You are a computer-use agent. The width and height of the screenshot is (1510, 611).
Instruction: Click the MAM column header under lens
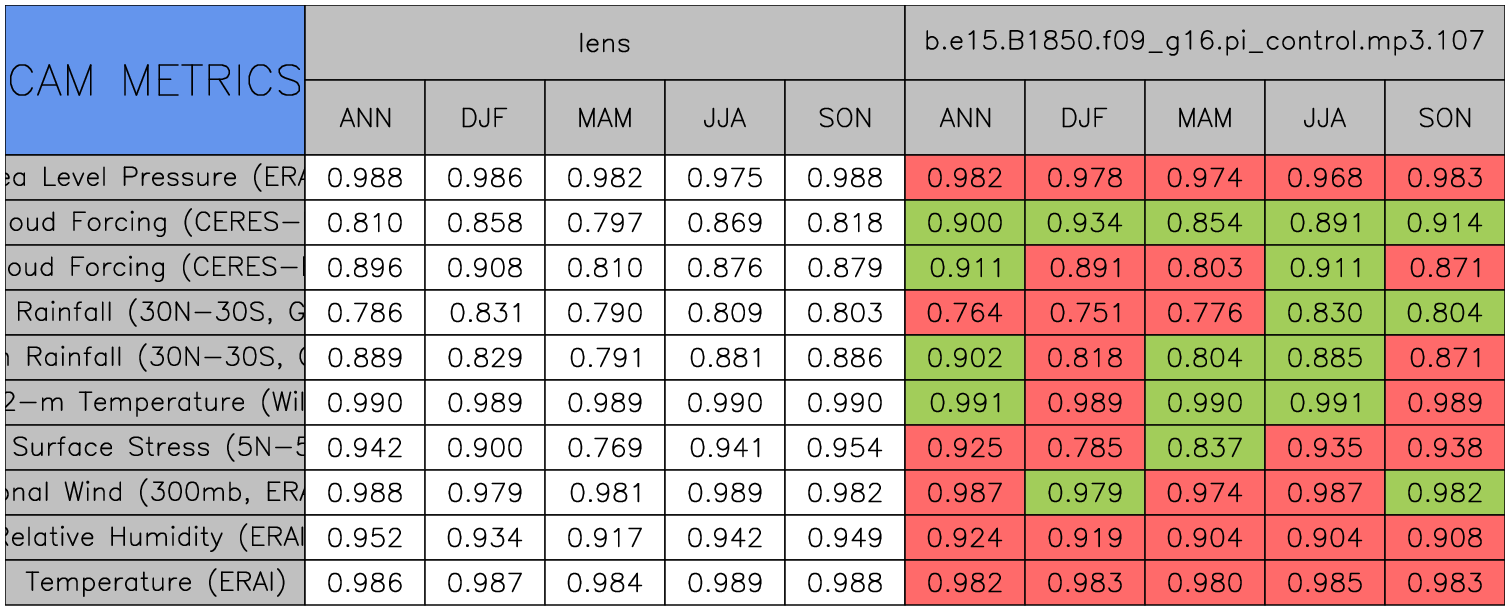(x=605, y=118)
